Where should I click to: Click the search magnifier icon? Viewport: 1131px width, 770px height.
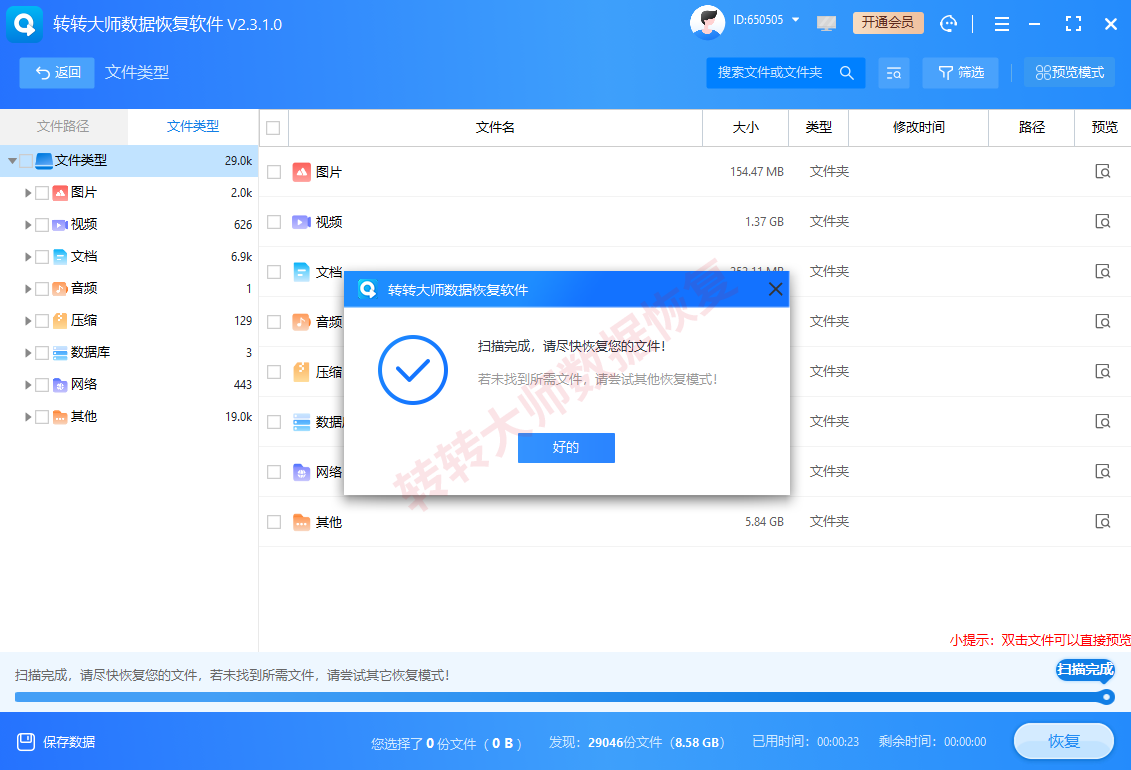pos(848,73)
